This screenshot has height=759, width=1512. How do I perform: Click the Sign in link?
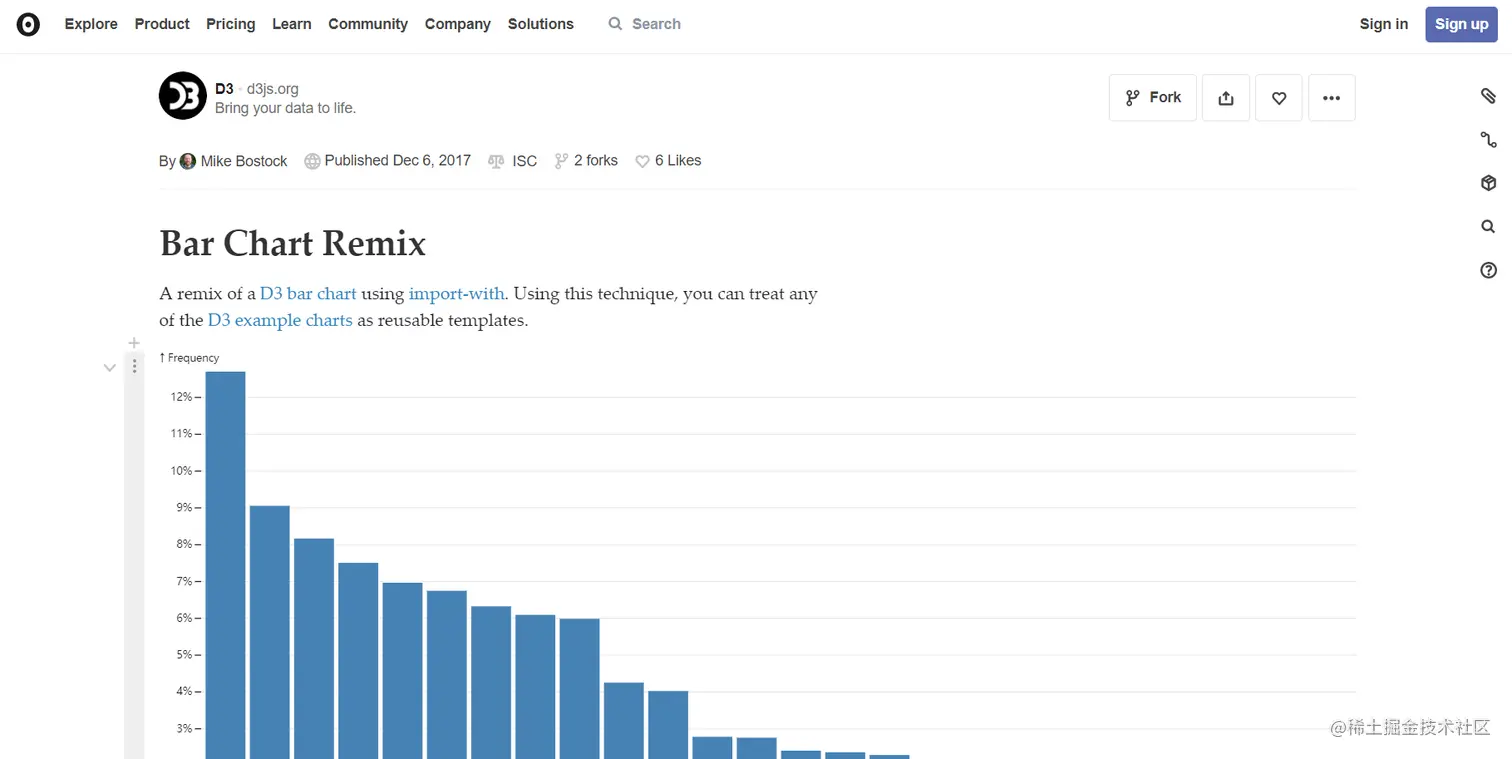tap(1384, 24)
